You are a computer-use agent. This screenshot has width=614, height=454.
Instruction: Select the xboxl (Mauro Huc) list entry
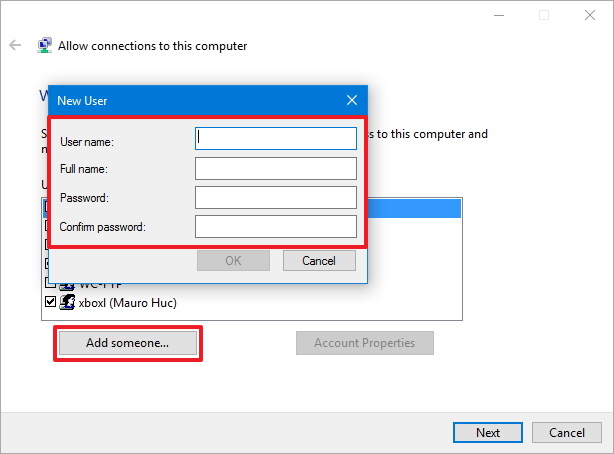tap(127, 301)
